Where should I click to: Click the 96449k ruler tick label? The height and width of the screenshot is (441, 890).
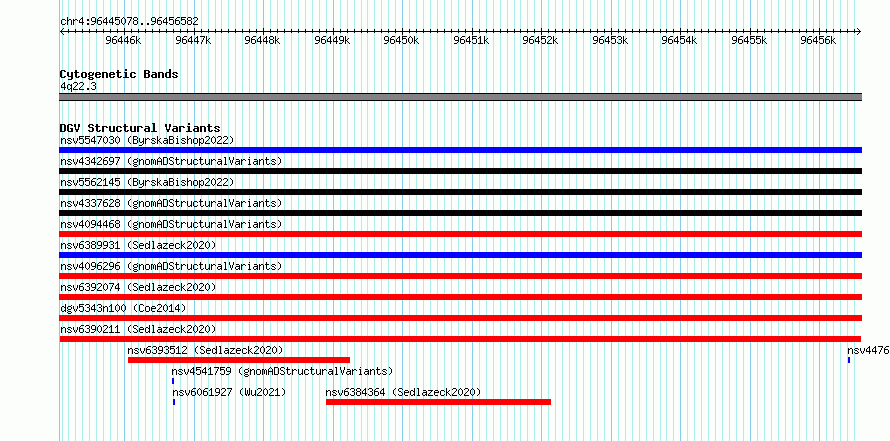click(x=332, y=41)
